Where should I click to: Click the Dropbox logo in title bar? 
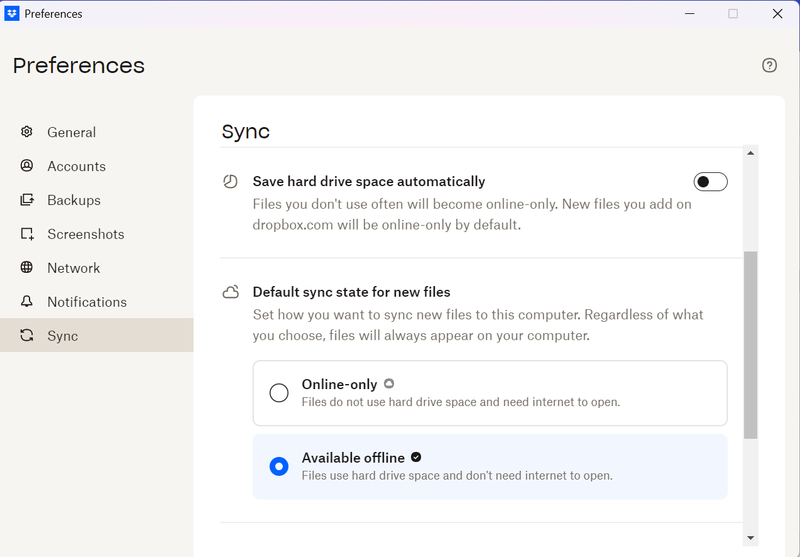point(12,14)
